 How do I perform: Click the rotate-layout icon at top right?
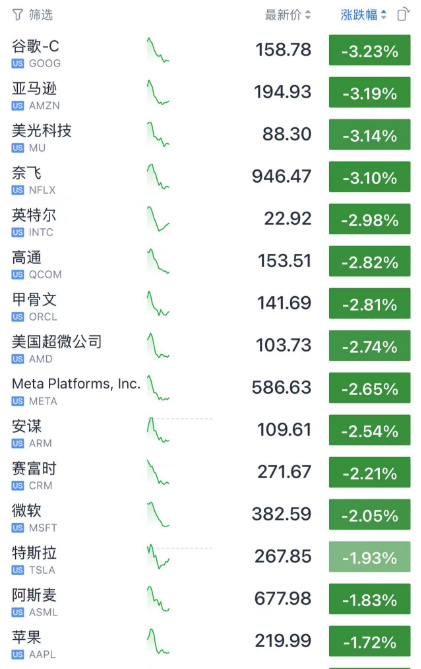point(403,15)
